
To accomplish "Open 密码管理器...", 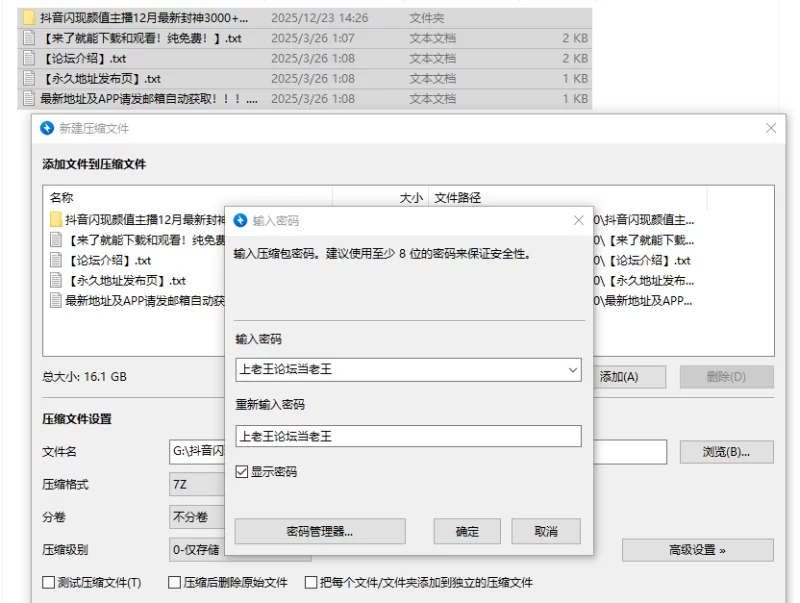I will point(320,532).
